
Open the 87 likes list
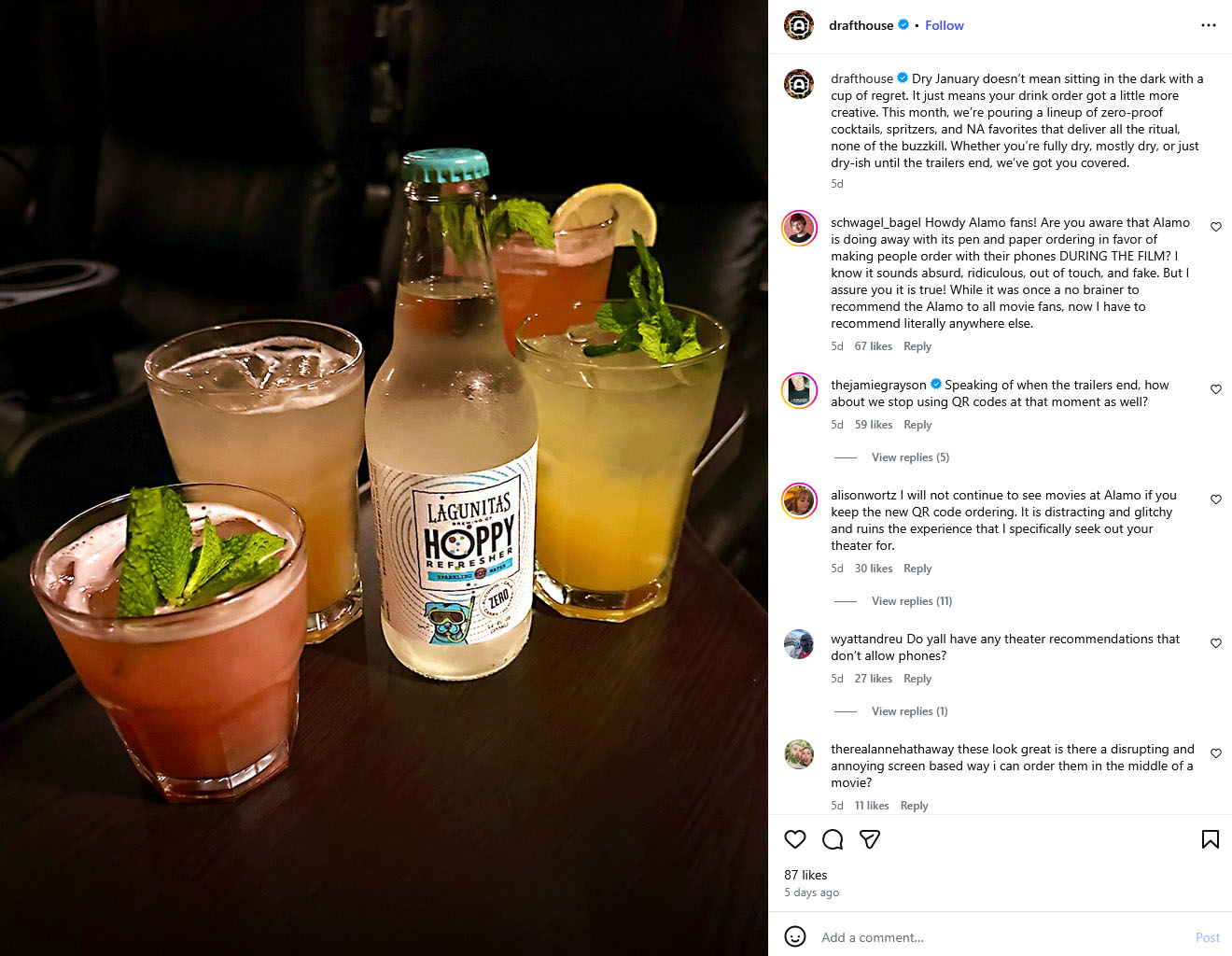(x=805, y=875)
